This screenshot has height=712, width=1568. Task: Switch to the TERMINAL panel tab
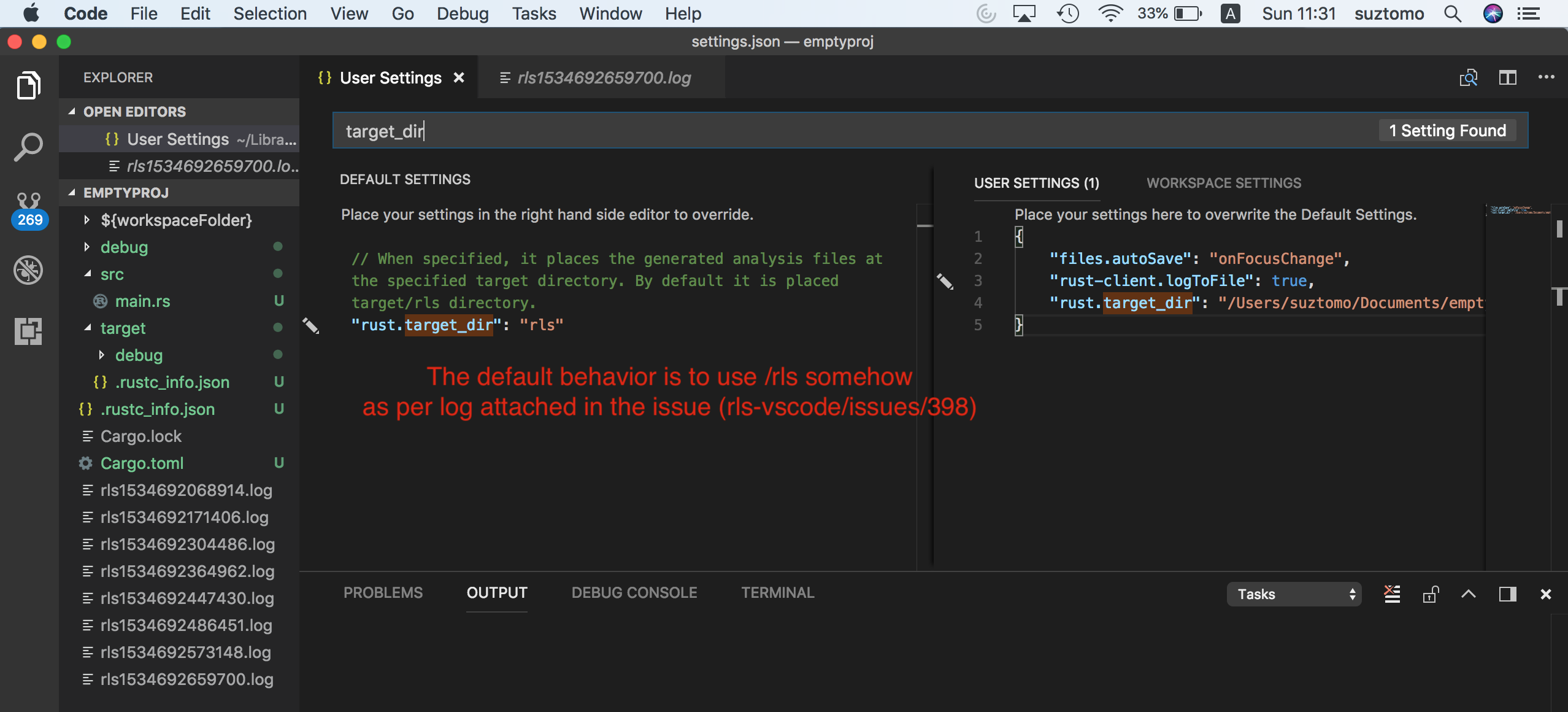point(777,592)
